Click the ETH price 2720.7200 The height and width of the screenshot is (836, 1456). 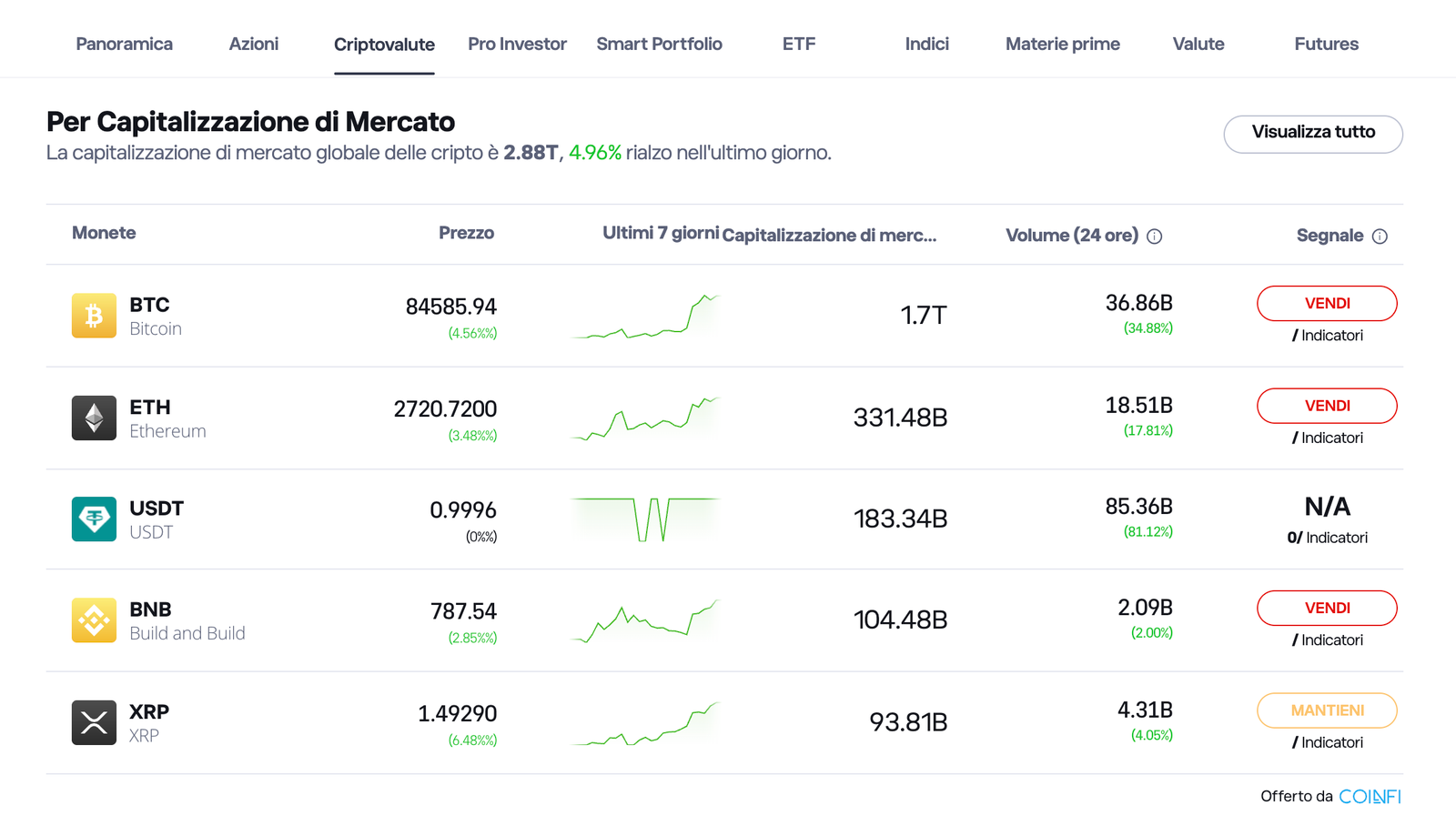445,409
